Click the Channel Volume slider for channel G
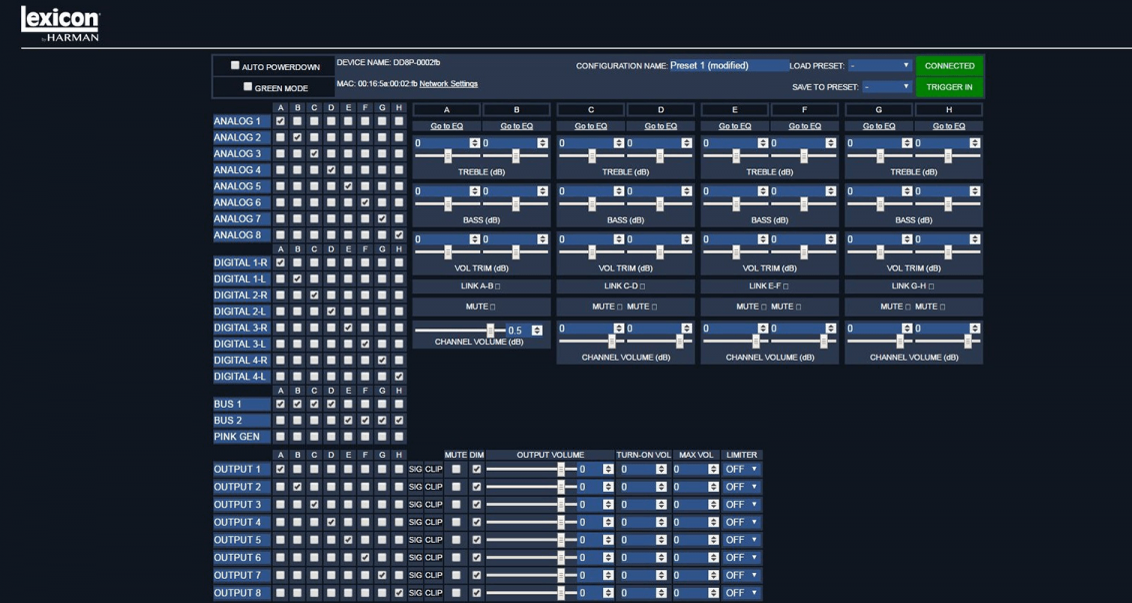Viewport: 1132px width, 603px height. [x=879, y=342]
